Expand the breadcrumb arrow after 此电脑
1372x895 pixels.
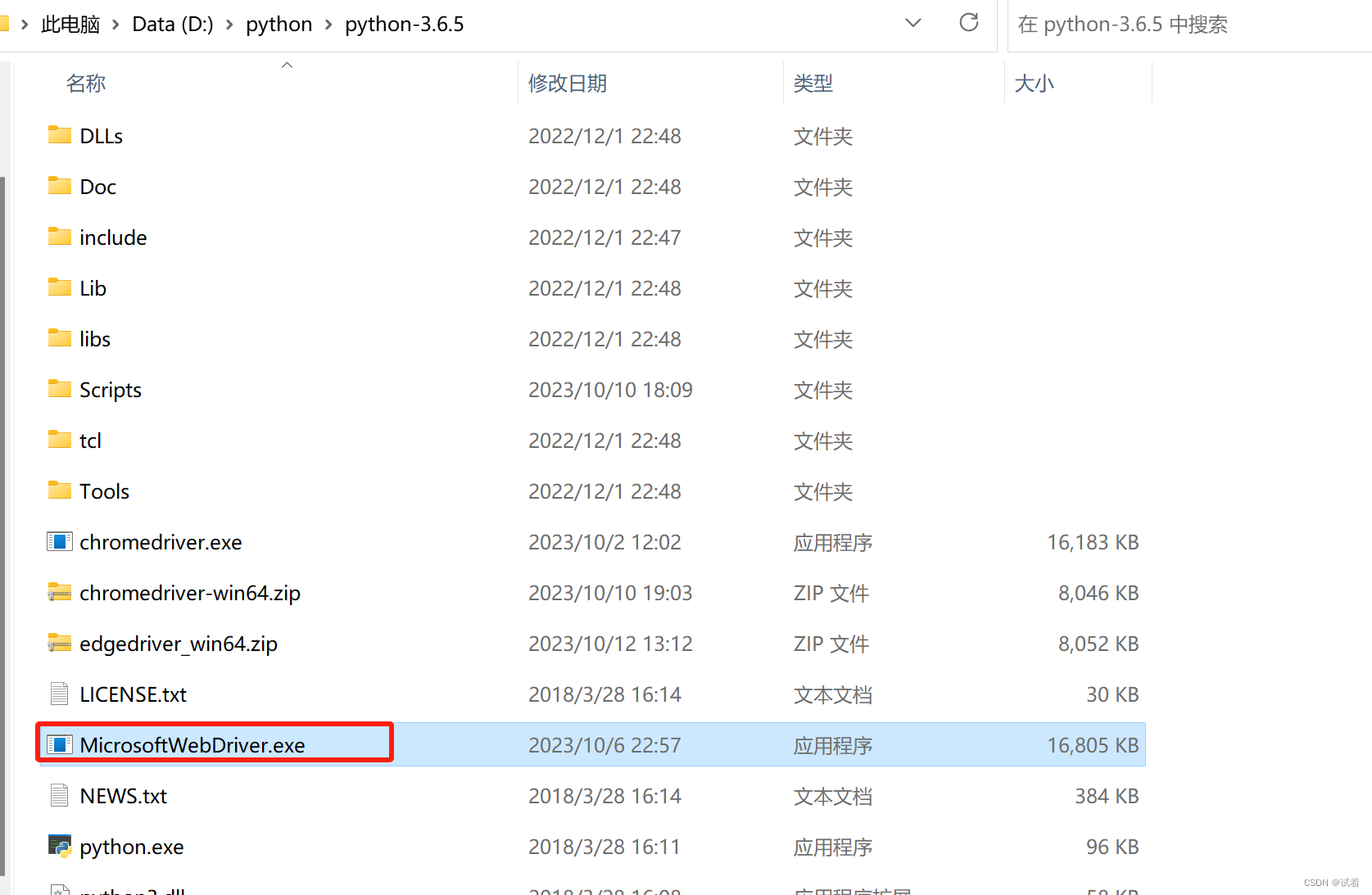[x=115, y=25]
